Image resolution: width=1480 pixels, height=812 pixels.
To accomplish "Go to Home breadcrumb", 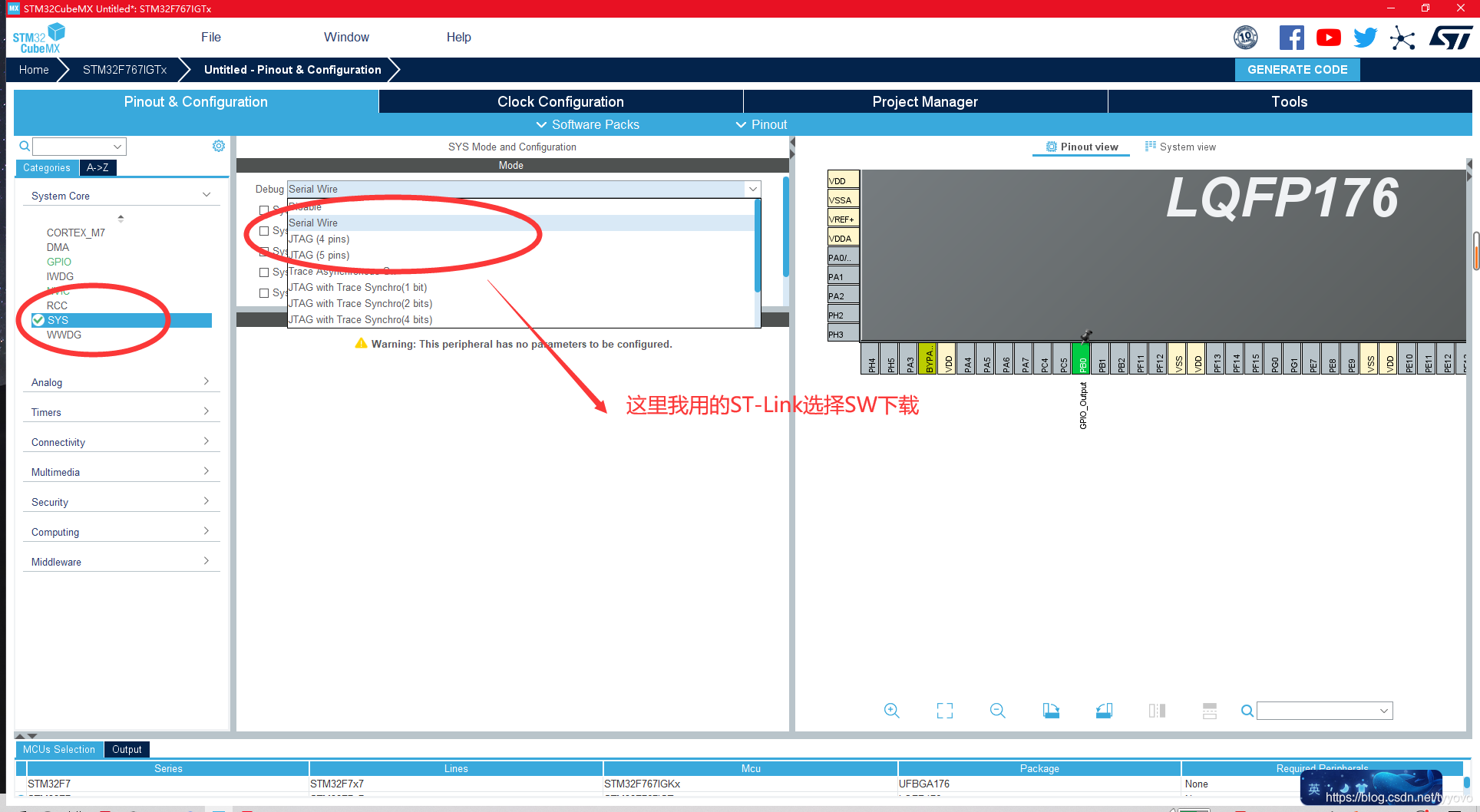I will [x=34, y=70].
